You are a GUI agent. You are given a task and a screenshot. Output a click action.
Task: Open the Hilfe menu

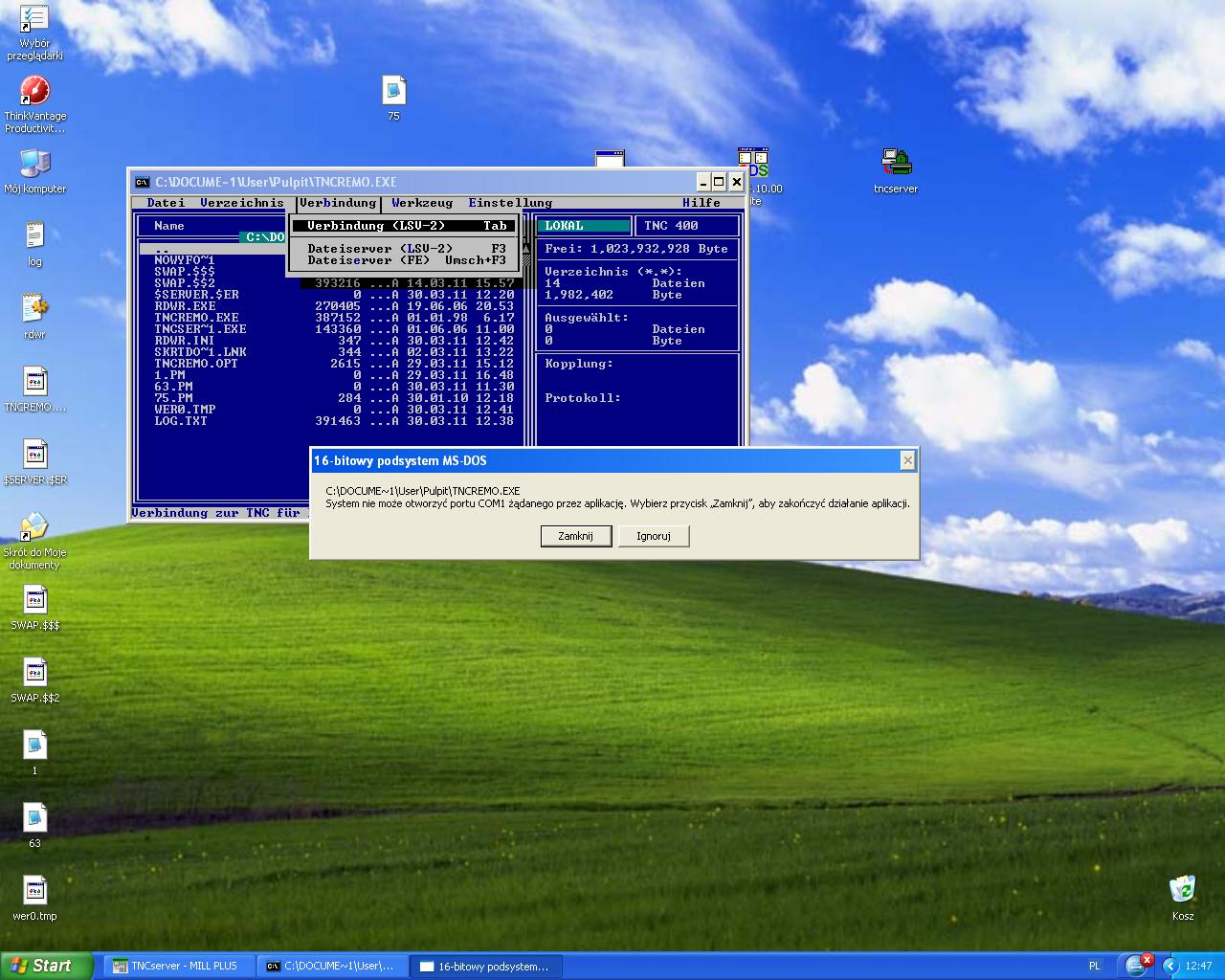(702, 203)
